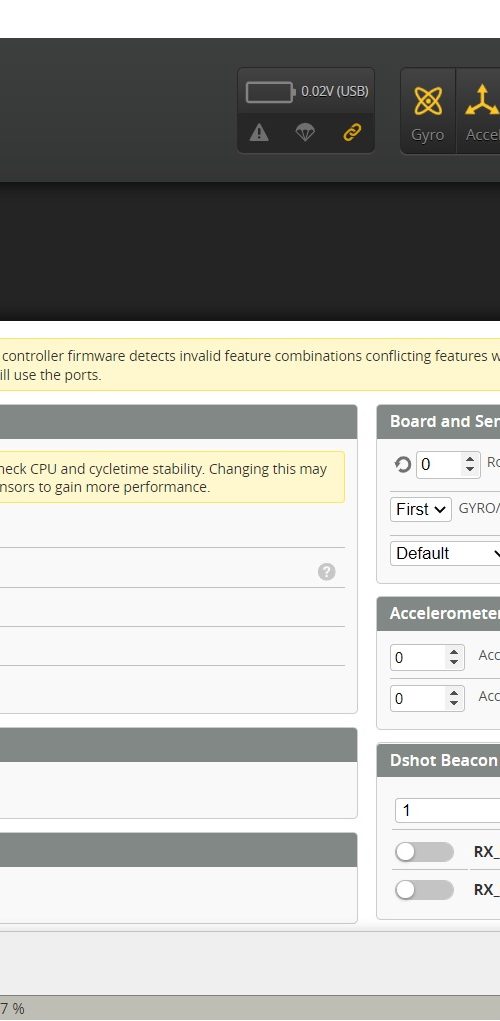Click the first accelerometer trim input field
Screen dimensions: 500x1021
[x=428, y=658]
